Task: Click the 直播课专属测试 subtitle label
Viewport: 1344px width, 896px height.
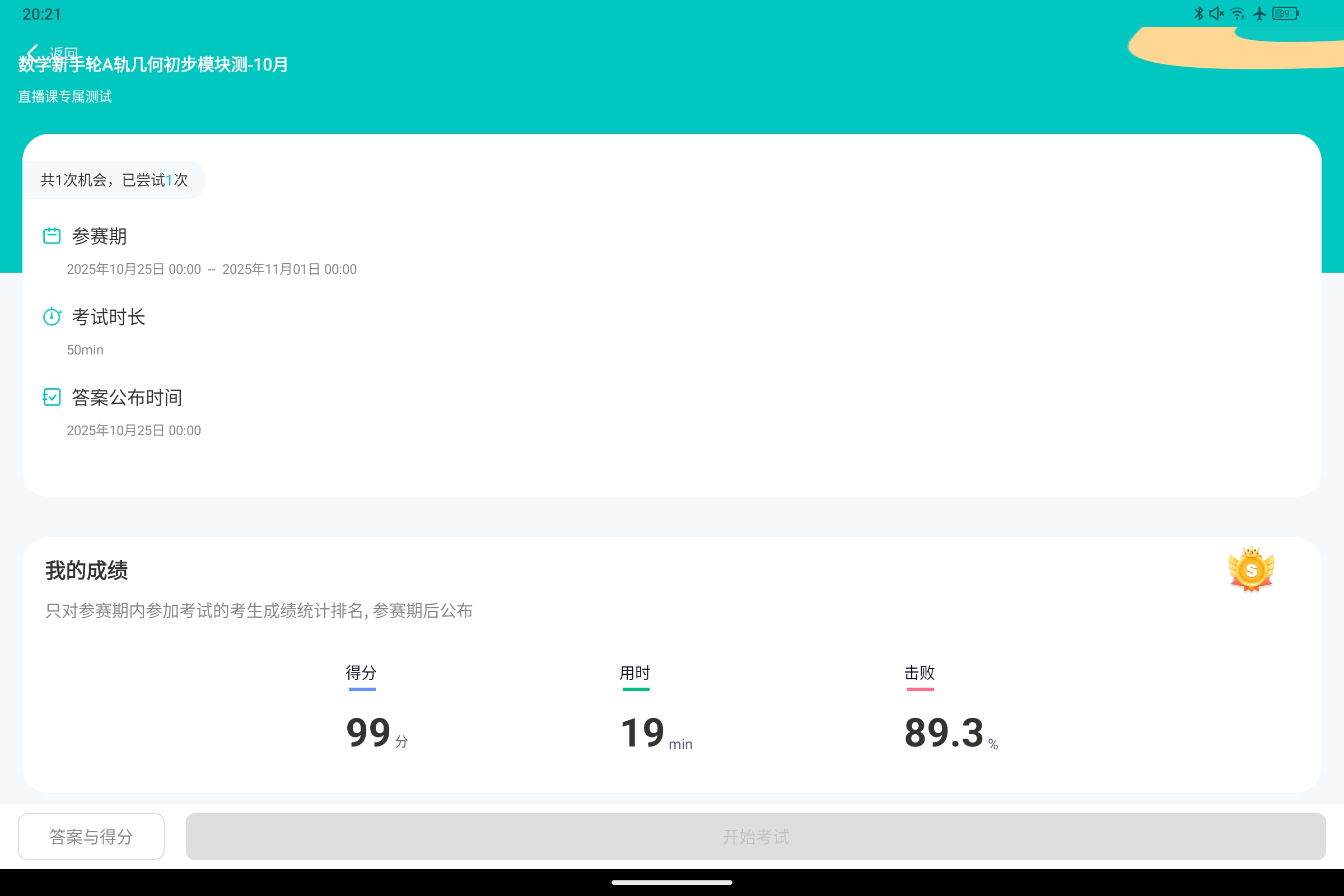Action: click(x=64, y=96)
